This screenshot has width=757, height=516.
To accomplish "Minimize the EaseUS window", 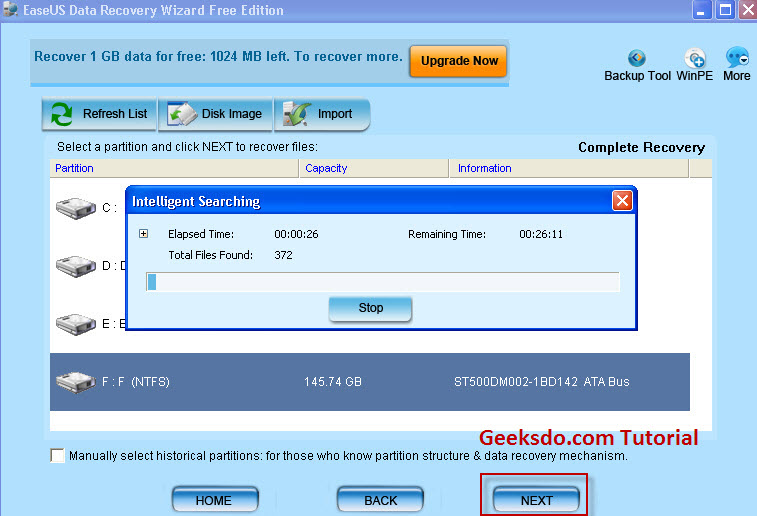I will [702, 10].
